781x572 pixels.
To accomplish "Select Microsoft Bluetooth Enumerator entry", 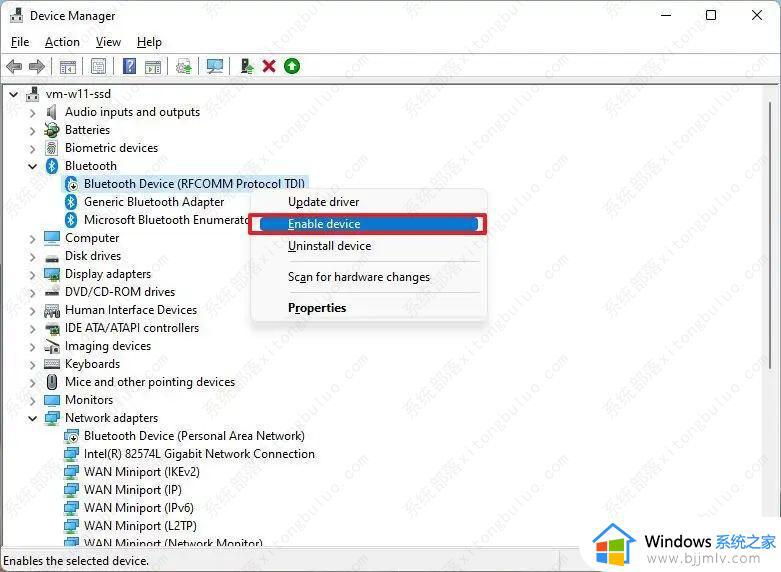I will click(166, 220).
